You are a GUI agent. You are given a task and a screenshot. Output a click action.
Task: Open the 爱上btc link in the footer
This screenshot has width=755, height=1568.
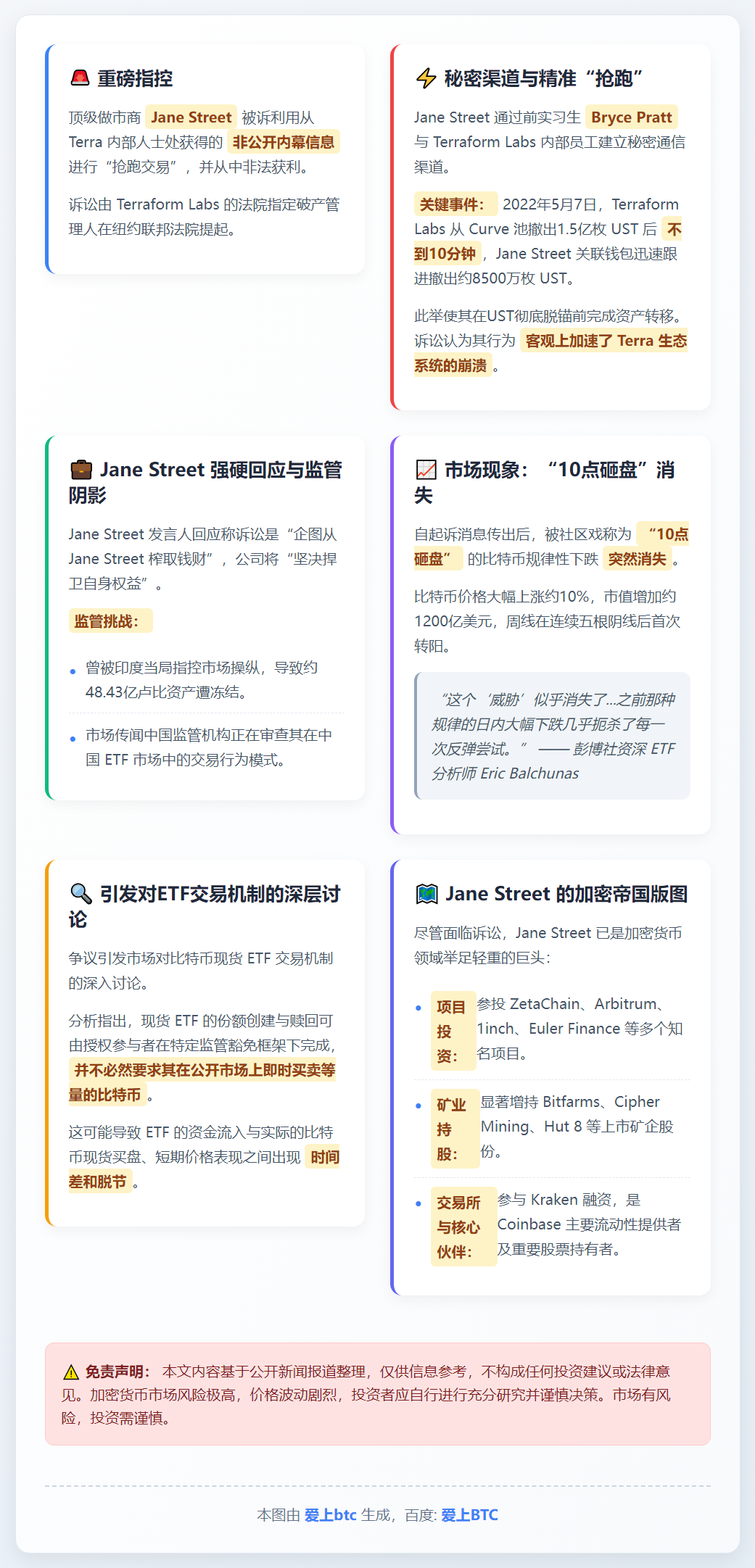(x=330, y=1514)
